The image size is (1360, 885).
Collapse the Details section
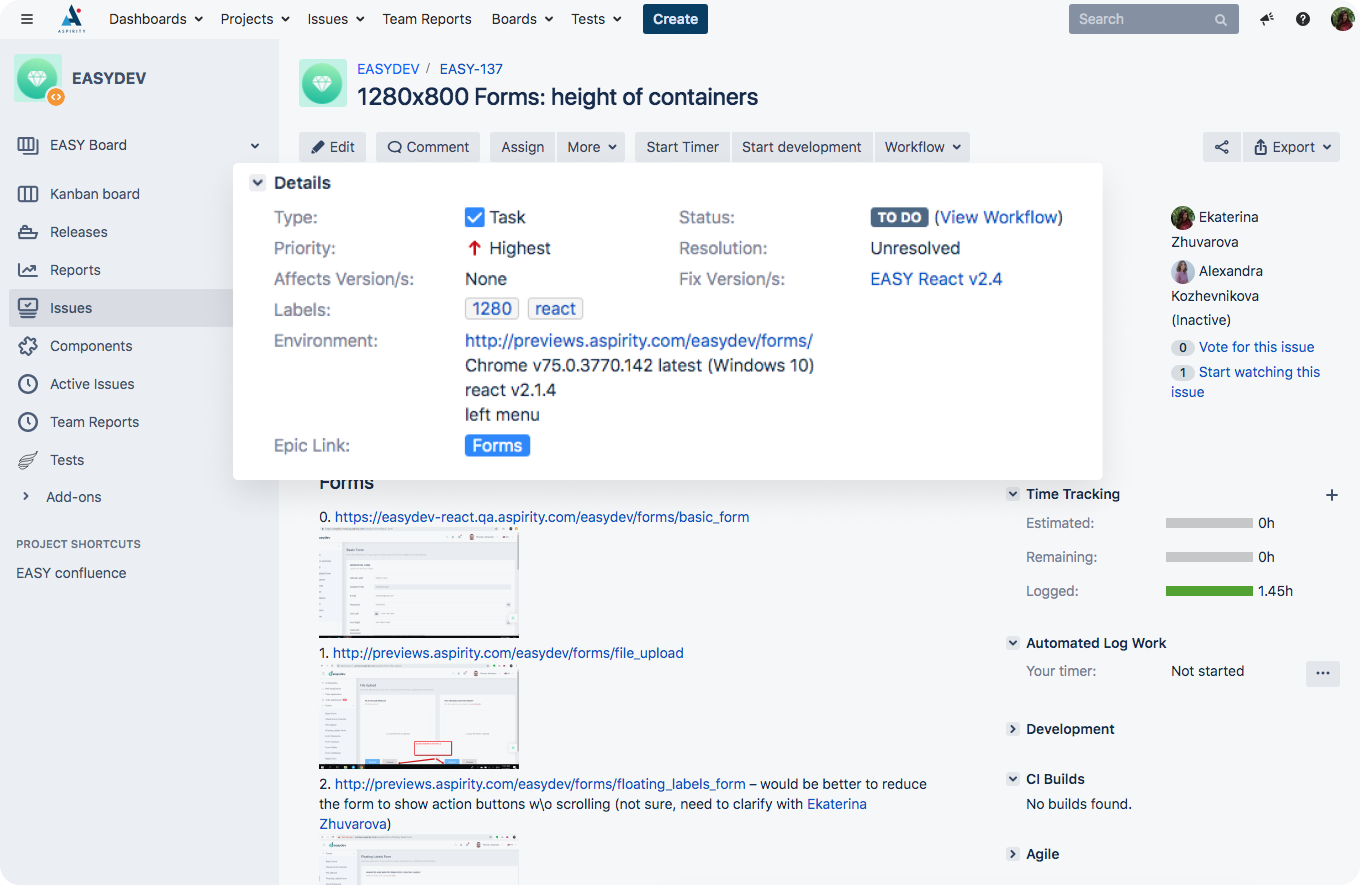point(258,183)
